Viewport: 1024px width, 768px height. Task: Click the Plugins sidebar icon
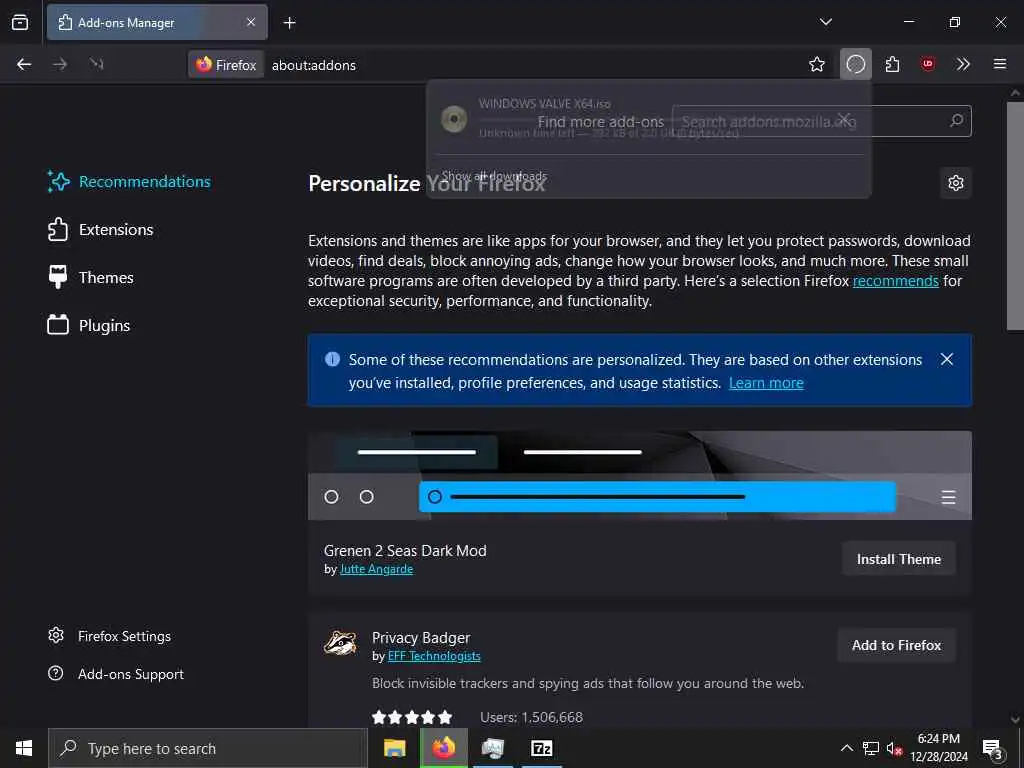(58, 325)
